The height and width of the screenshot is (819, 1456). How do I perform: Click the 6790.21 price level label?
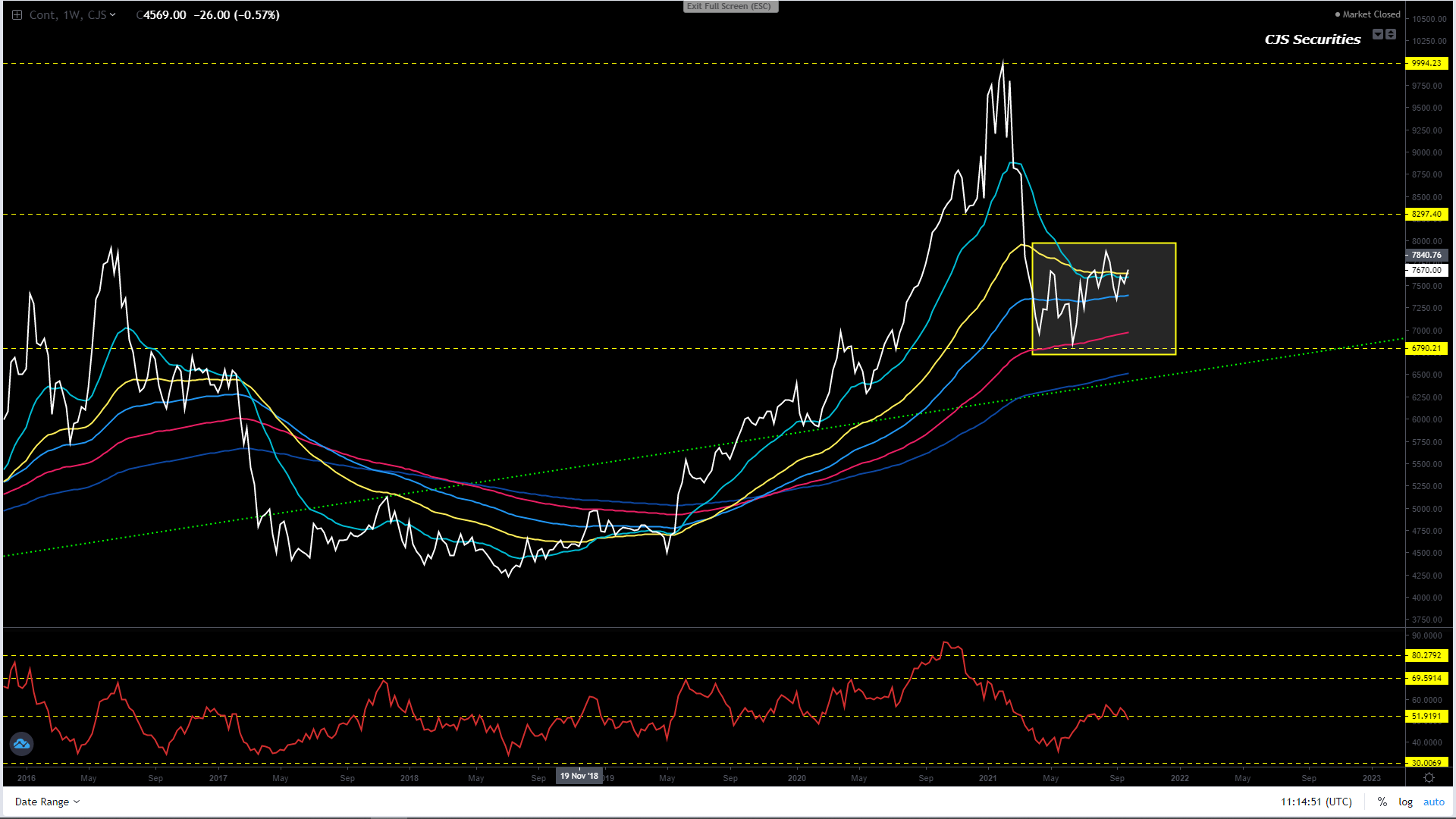pyautogui.click(x=1426, y=348)
